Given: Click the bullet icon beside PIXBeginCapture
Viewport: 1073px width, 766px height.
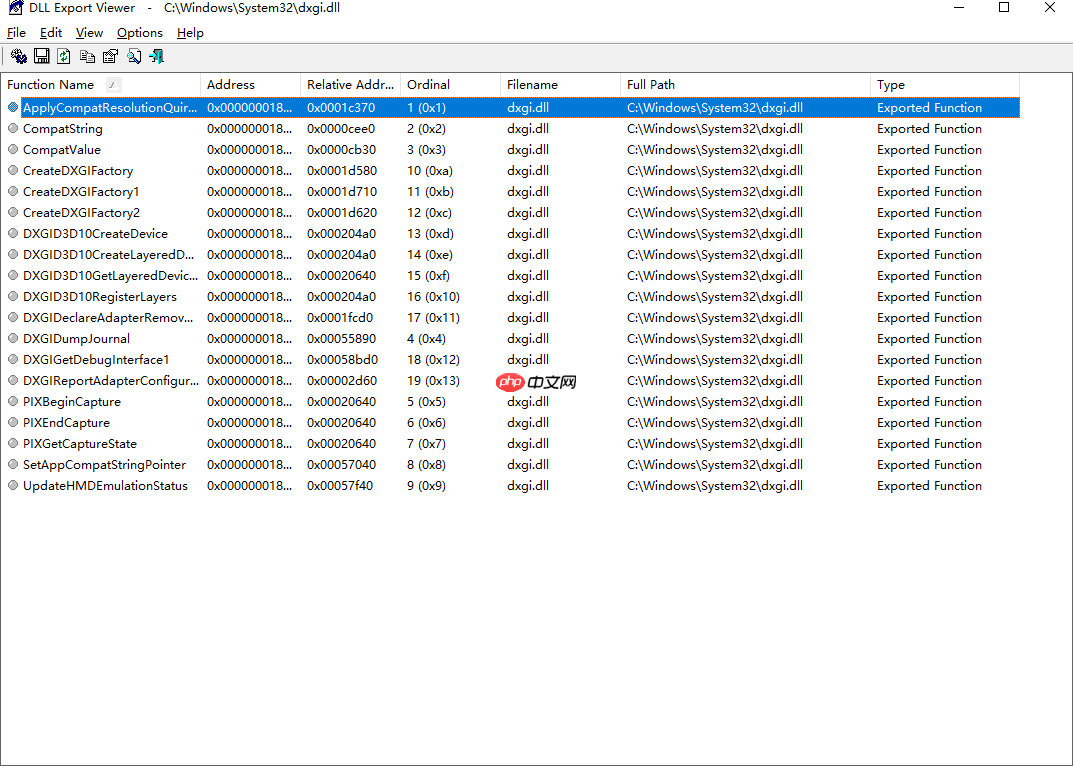Looking at the screenshot, I should click(x=13, y=402).
